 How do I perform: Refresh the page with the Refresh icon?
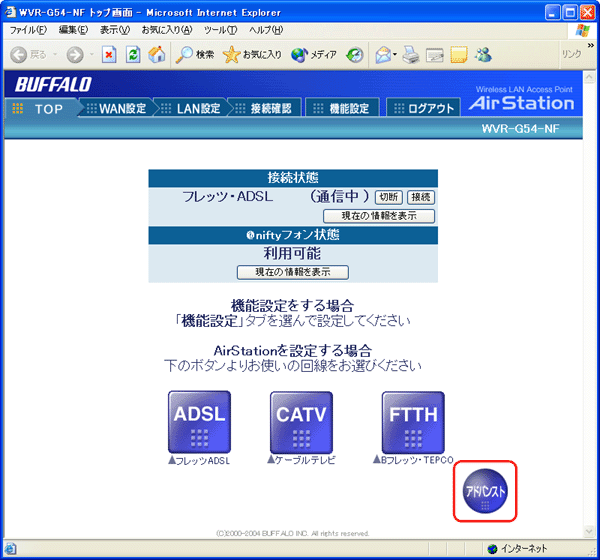click(133, 55)
